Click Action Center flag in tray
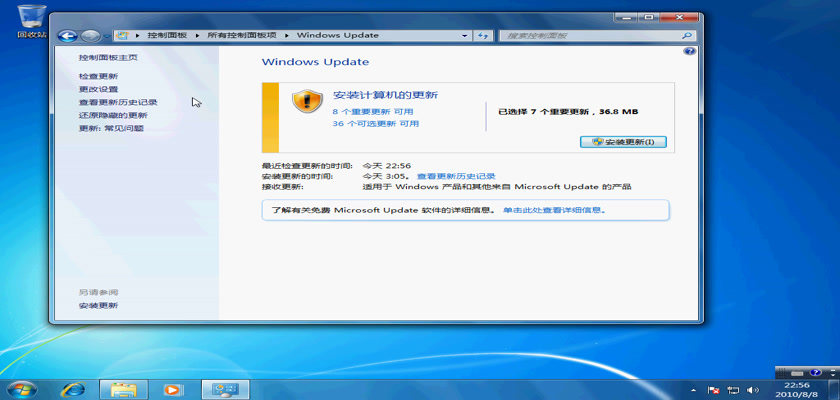840x400 pixels. coord(714,389)
